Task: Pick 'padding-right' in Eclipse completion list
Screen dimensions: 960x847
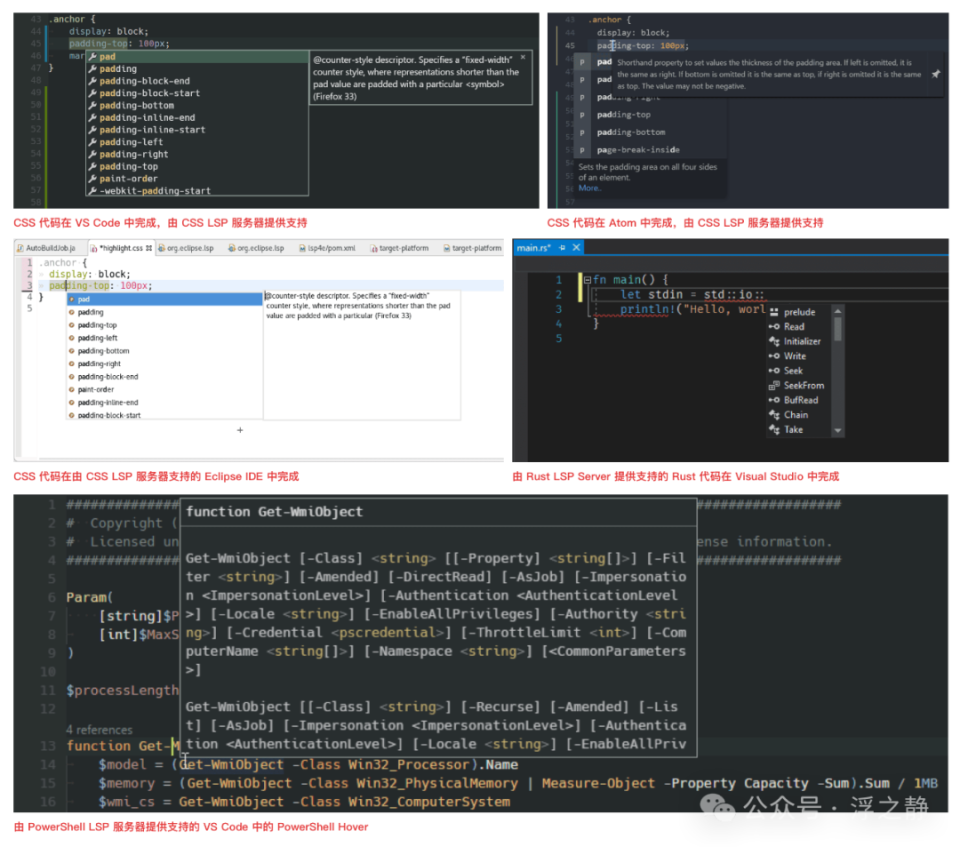Action: [165, 364]
